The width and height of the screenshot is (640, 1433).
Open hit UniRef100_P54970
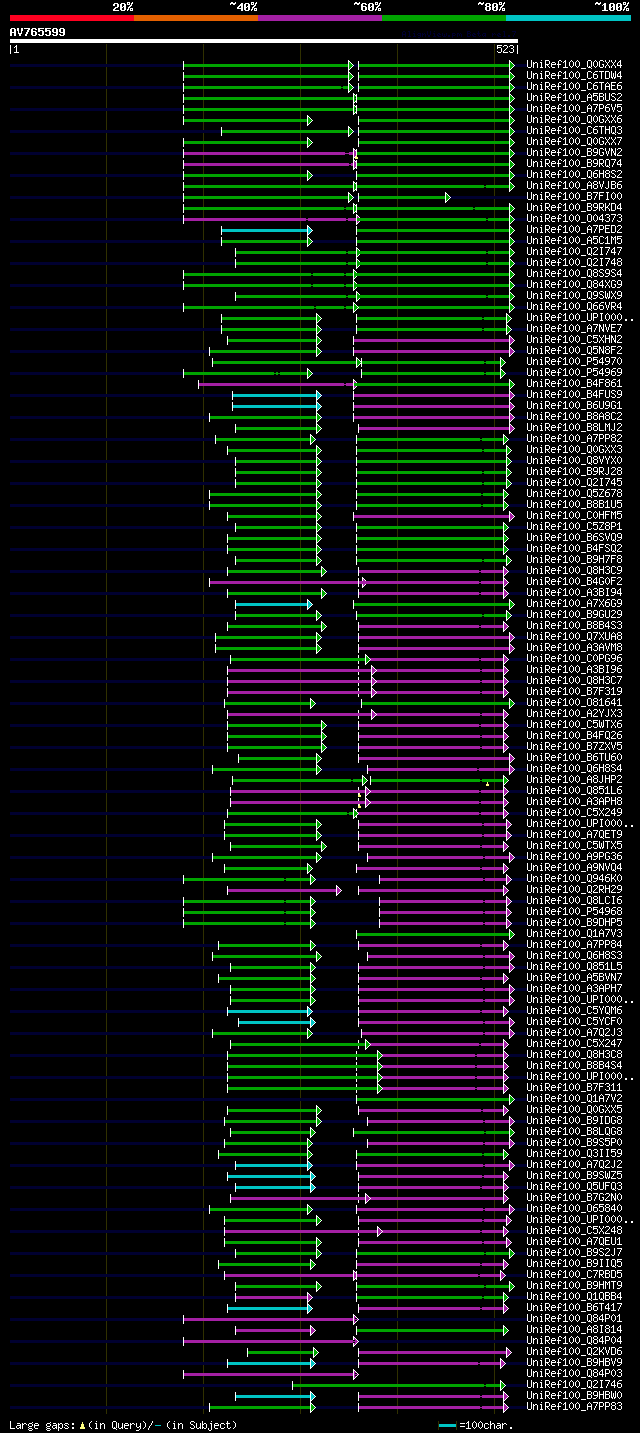pyautogui.click(x=574, y=361)
